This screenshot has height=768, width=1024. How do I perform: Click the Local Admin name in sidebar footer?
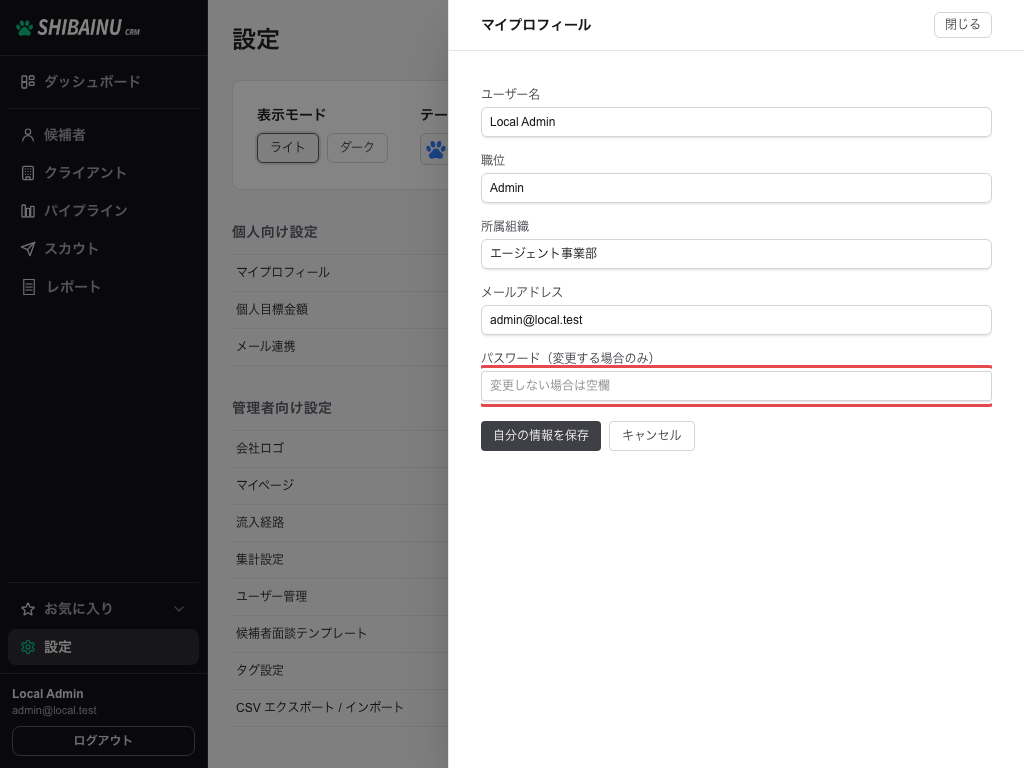coord(48,694)
